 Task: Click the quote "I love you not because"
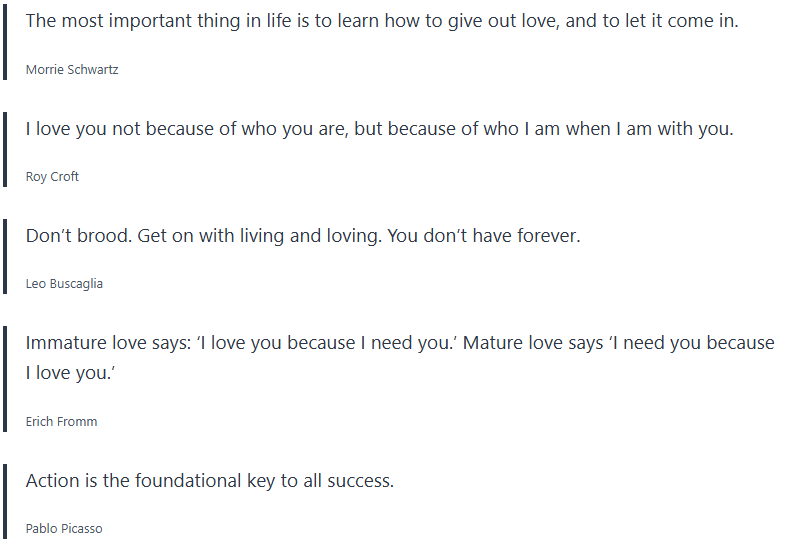[x=379, y=129]
